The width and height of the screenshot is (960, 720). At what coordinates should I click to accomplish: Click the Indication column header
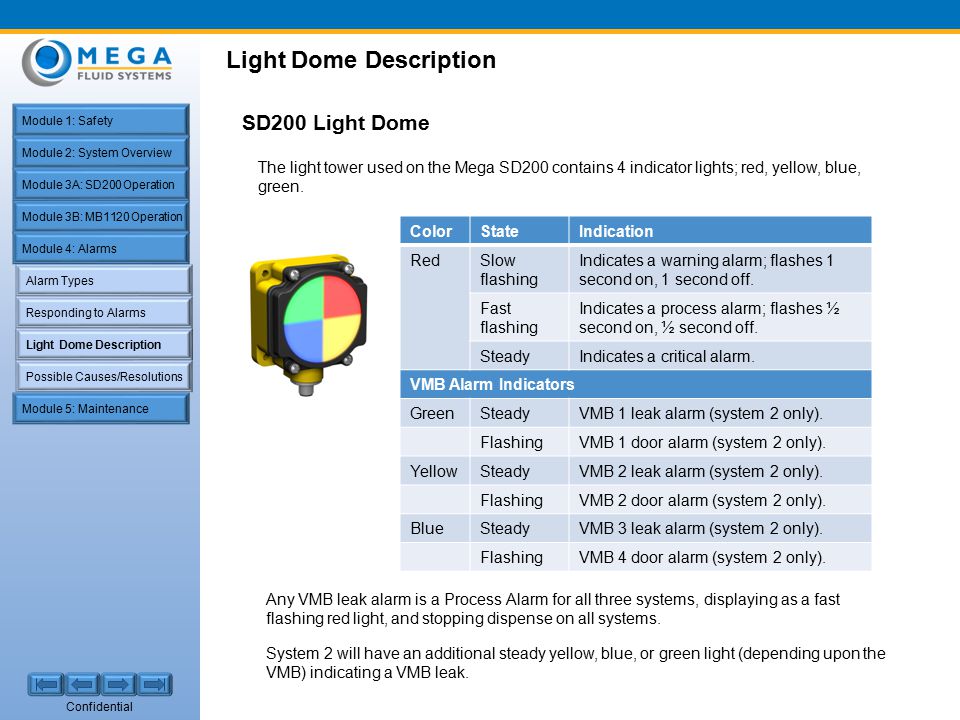tap(720, 231)
